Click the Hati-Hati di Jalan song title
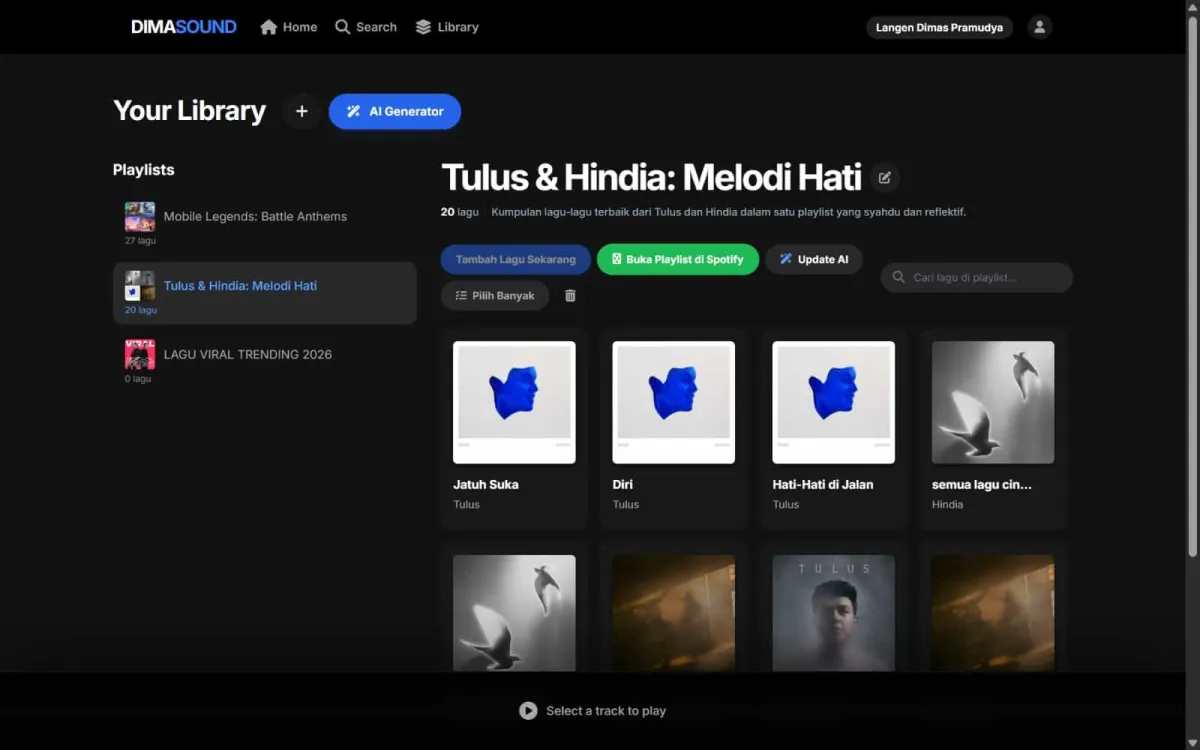This screenshot has height=750, width=1200. (823, 484)
